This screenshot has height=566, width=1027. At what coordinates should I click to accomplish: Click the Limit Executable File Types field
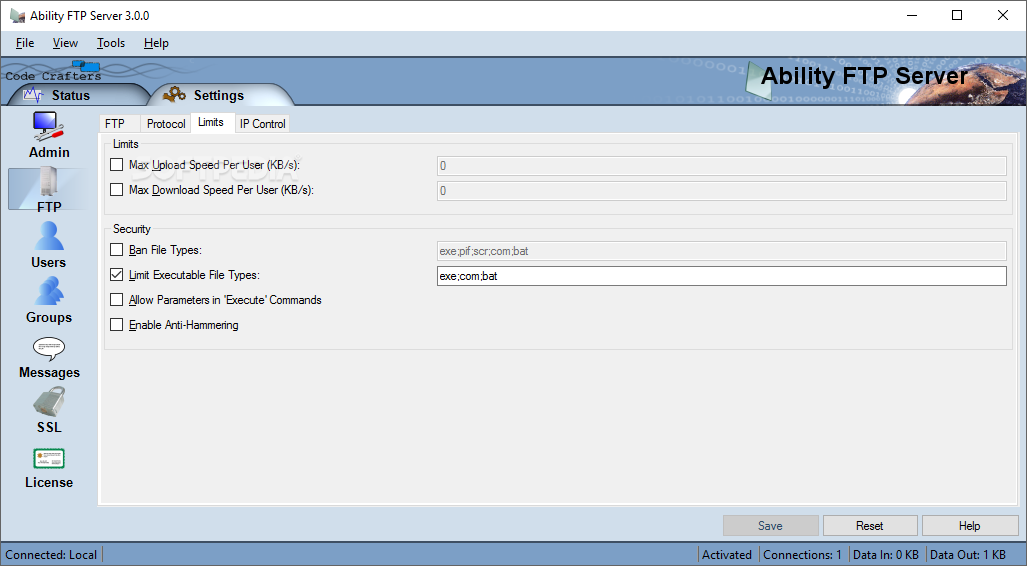[x=722, y=276]
